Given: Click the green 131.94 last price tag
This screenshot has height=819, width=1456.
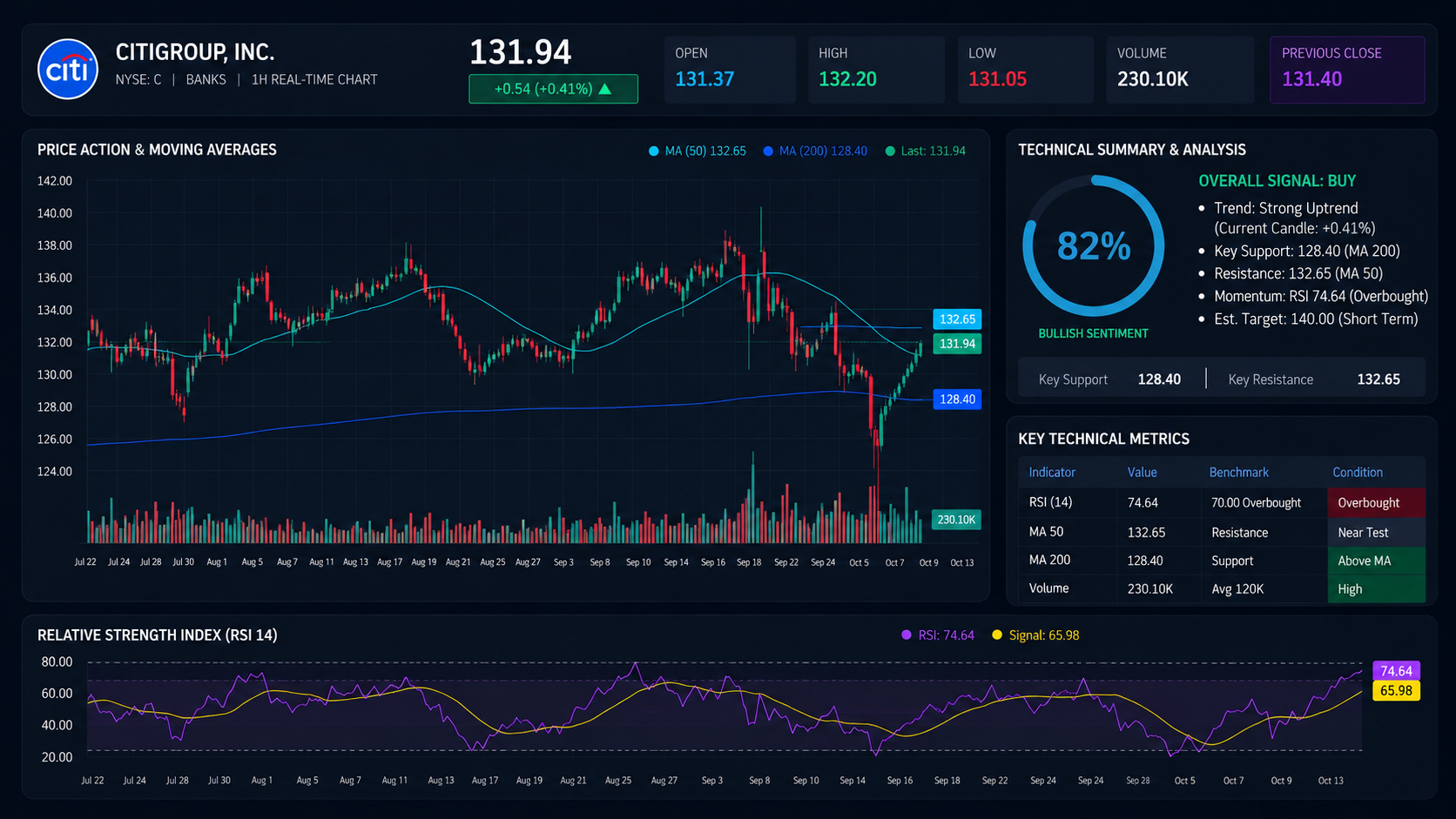Looking at the screenshot, I should (x=957, y=344).
